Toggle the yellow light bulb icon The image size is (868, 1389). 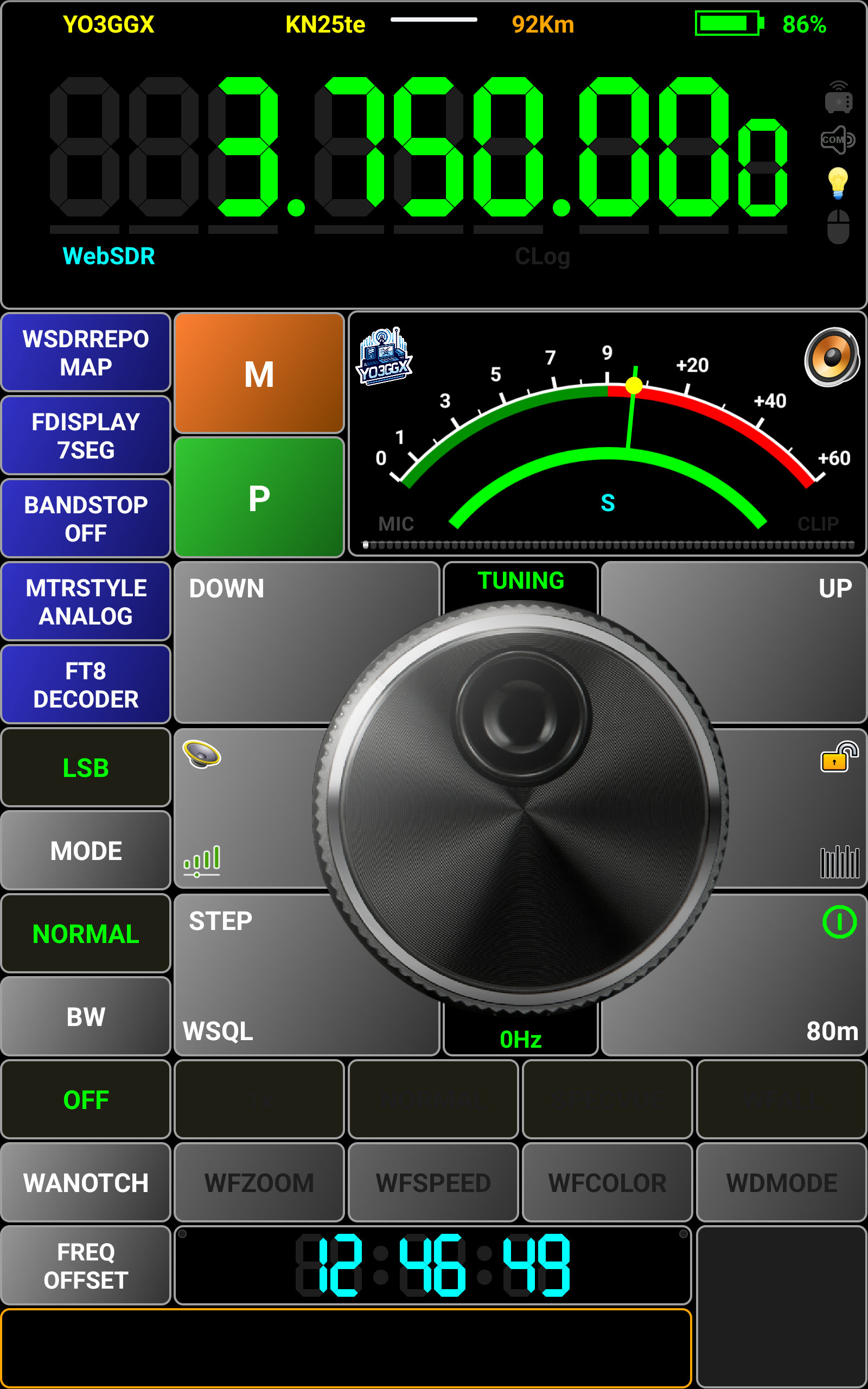[x=838, y=183]
